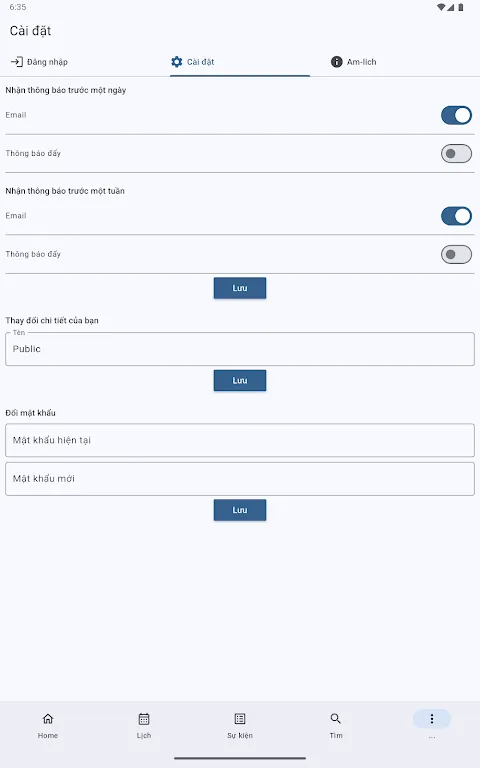This screenshot has width=480, height=768.
Task: Focus the Tên field containing Public
Action: click(x=240, y=349)
